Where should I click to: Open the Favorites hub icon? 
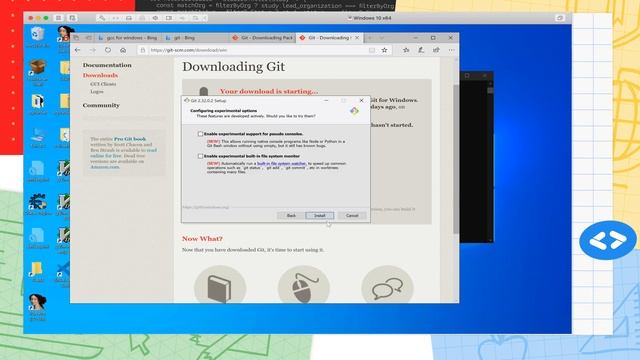406,50
